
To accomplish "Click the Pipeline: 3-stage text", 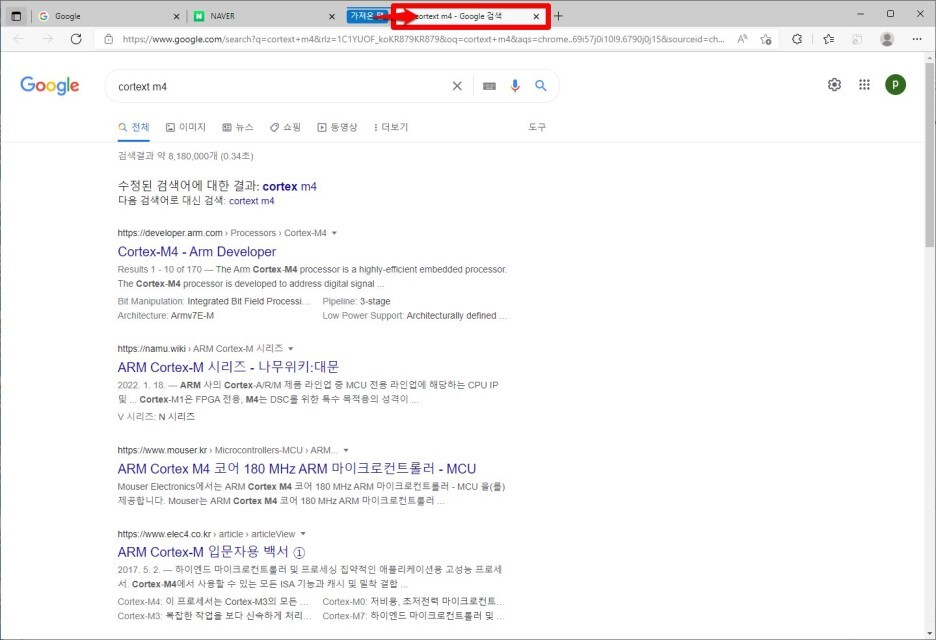I will pyautogui.click(x=356, y=301).
